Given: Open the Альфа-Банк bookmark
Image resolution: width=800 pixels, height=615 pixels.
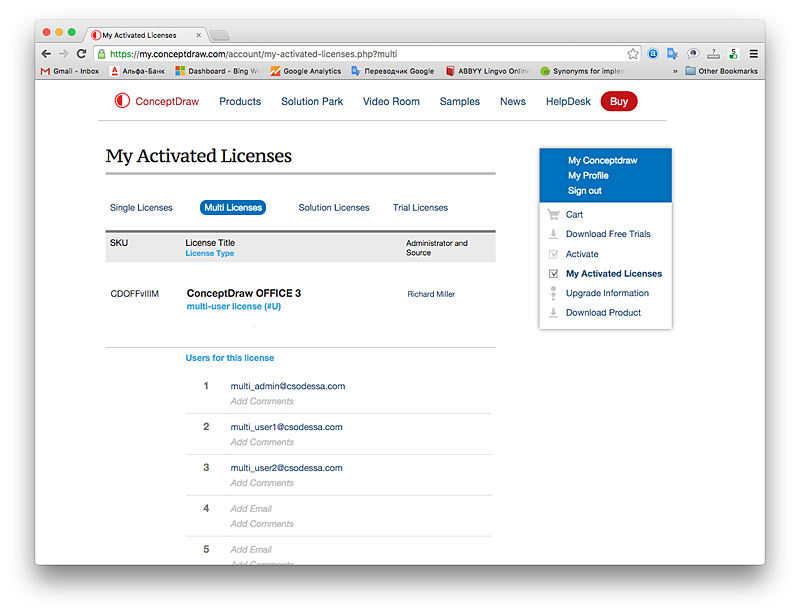Looking at the screenshot, I should [137, 71].
